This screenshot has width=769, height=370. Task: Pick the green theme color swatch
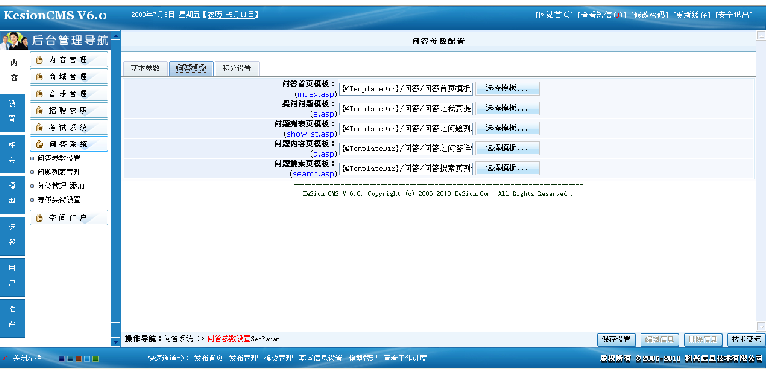coord(95,359)
